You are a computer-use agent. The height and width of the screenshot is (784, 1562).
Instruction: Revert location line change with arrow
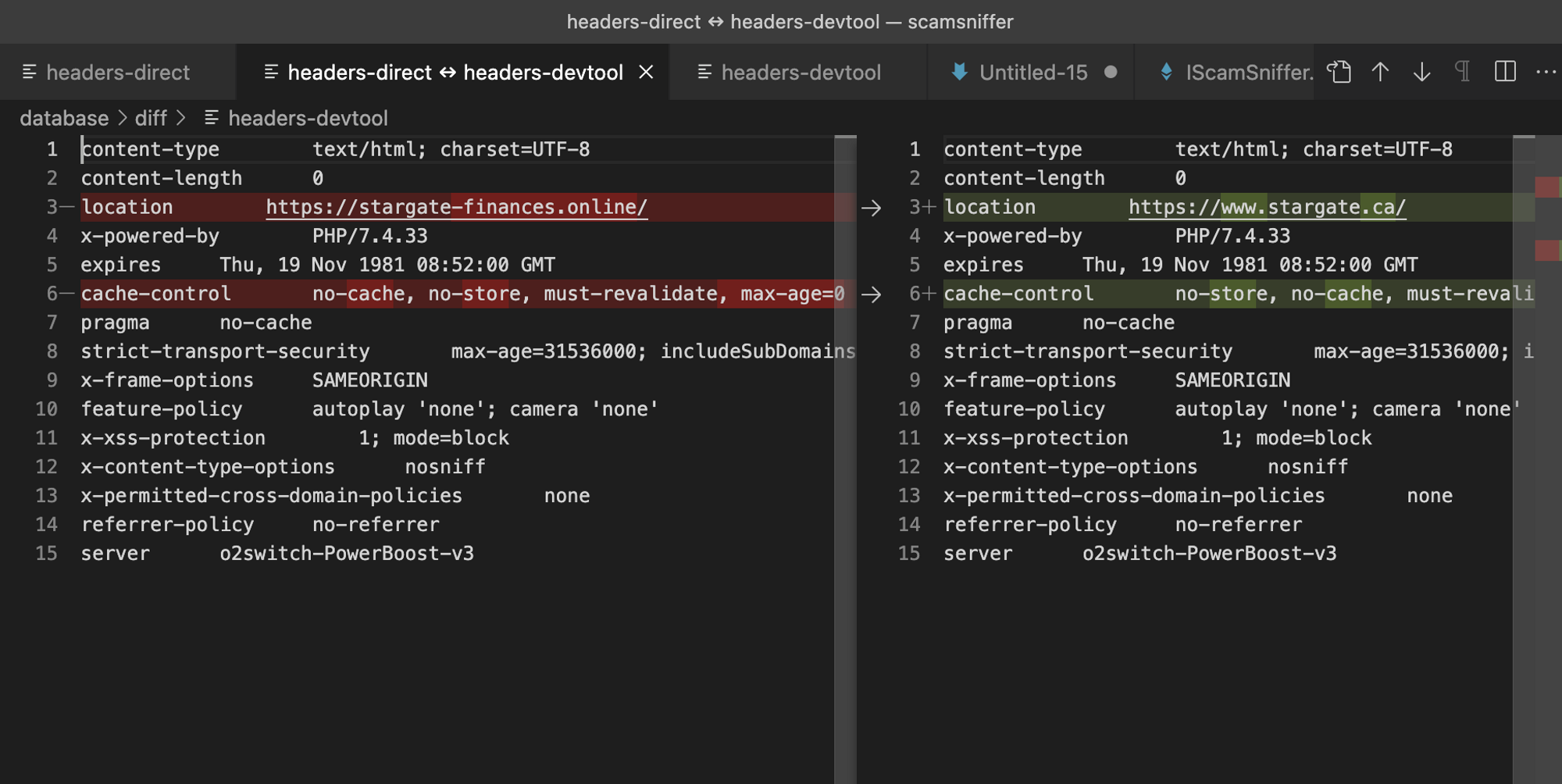tap(871, 208)
